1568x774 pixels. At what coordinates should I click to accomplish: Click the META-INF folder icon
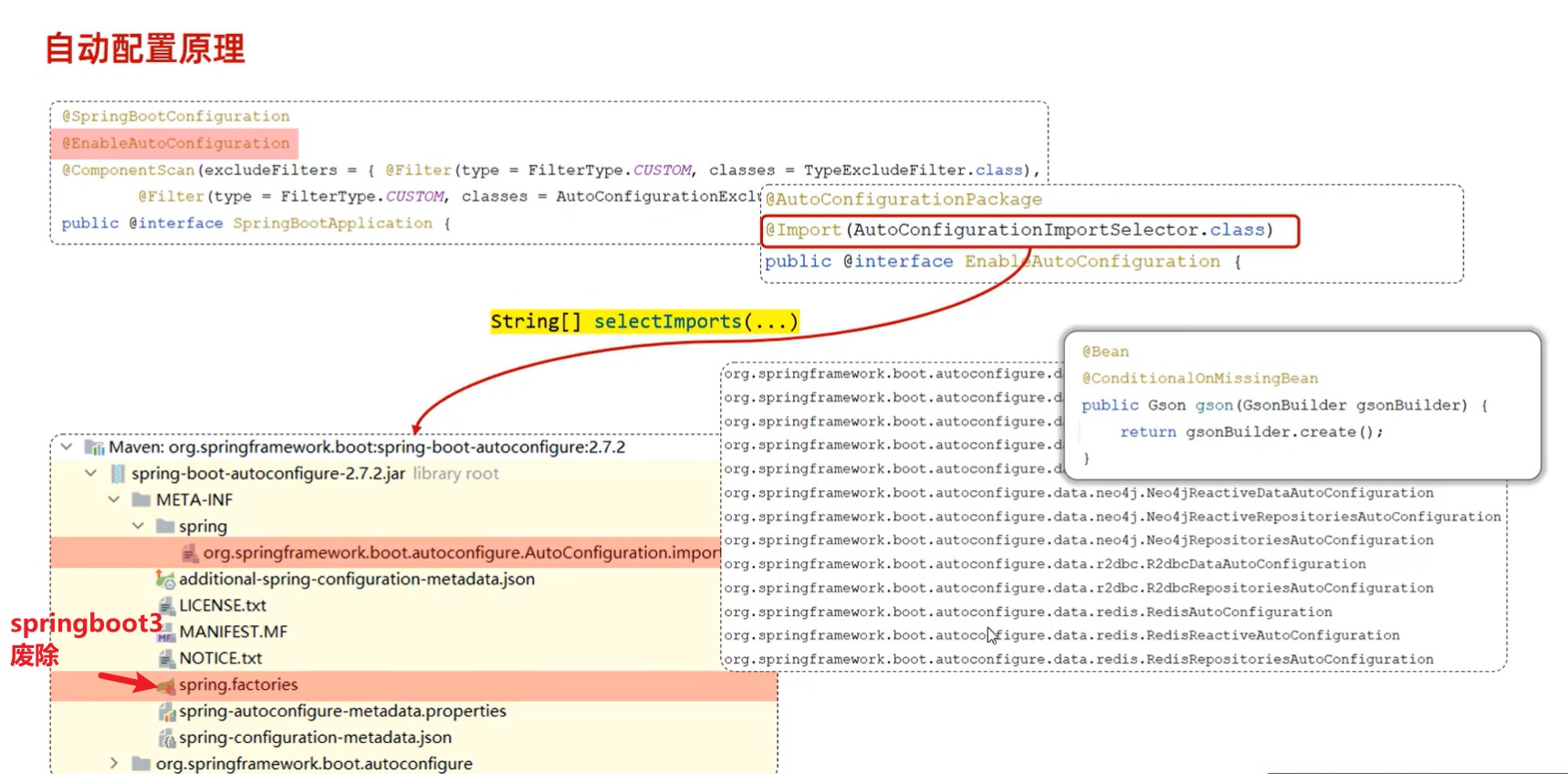141,500
